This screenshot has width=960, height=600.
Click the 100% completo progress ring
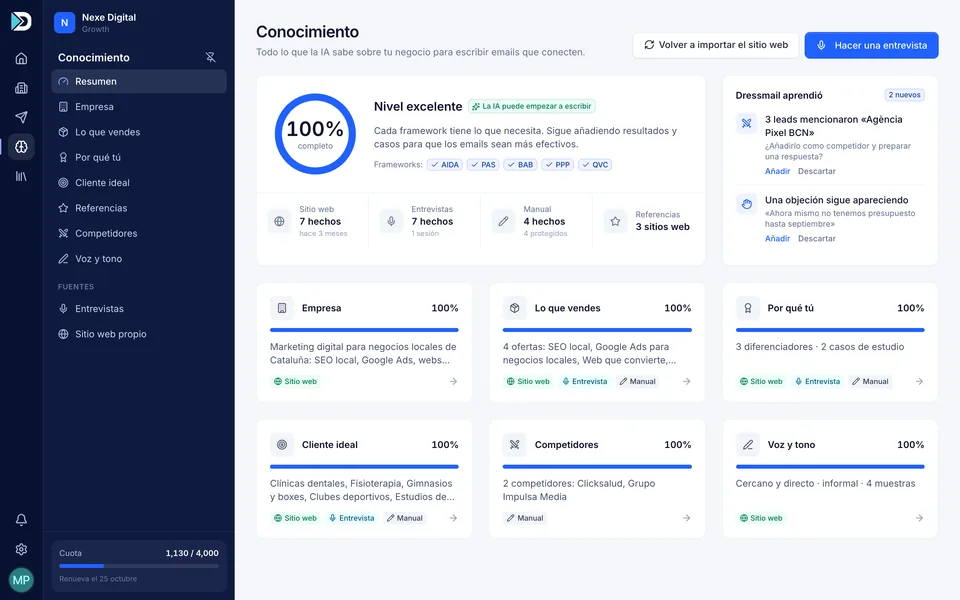click(x=315, y=134)
